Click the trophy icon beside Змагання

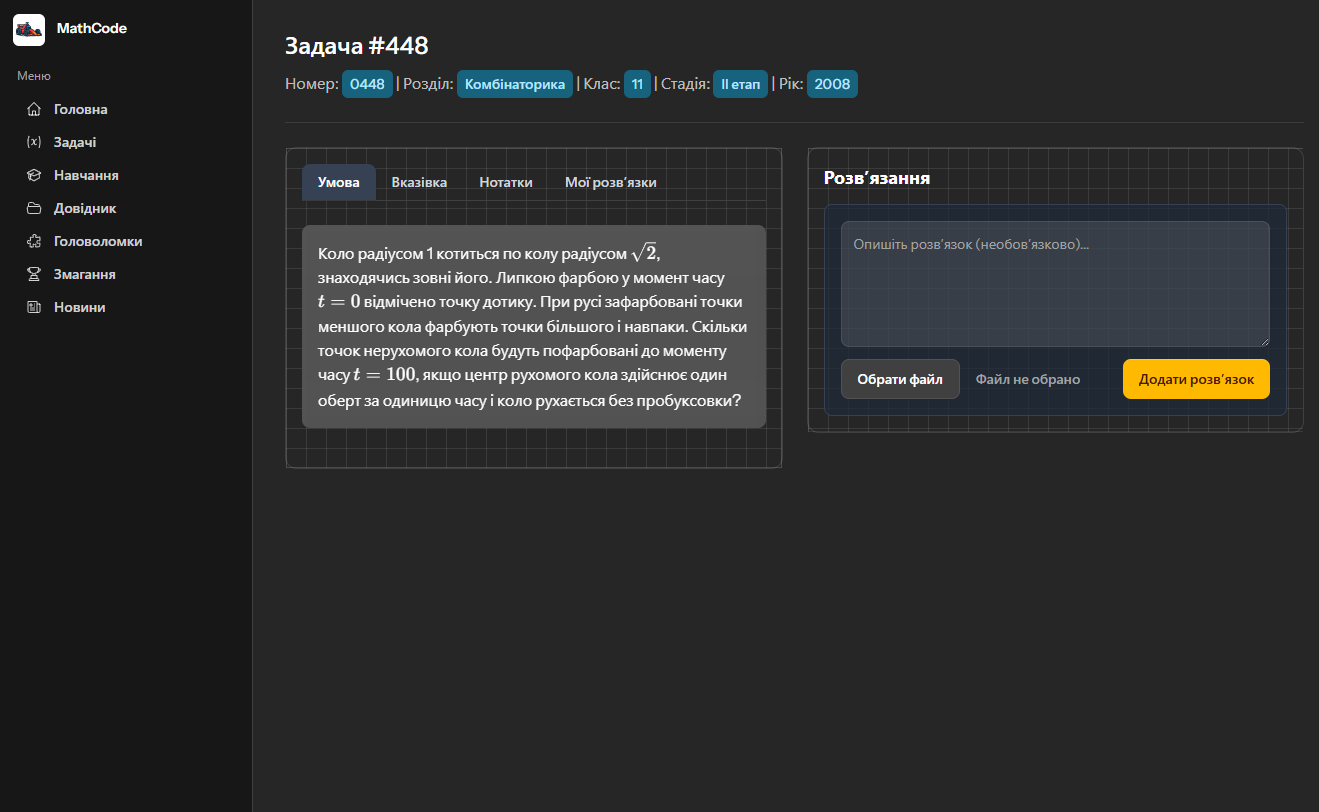coord(34,274)
